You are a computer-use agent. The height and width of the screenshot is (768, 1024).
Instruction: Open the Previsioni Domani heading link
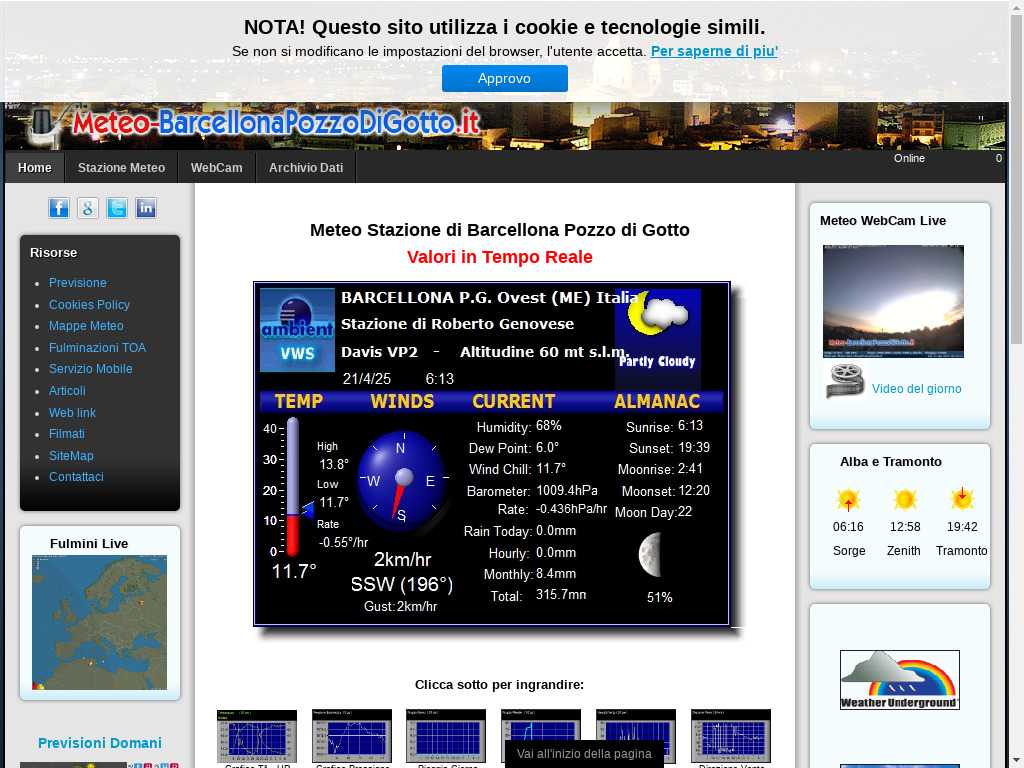pos(99,743)
